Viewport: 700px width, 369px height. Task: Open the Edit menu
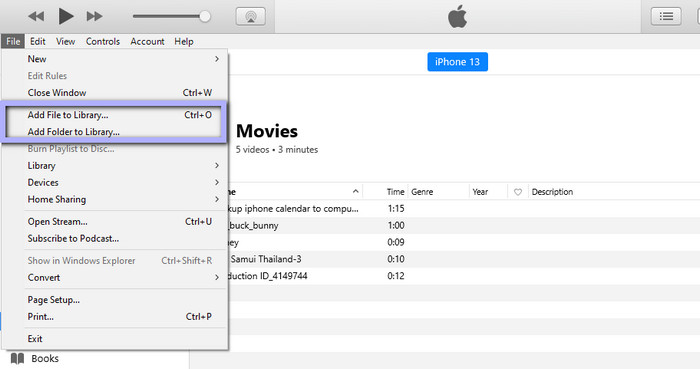[38, 41]
